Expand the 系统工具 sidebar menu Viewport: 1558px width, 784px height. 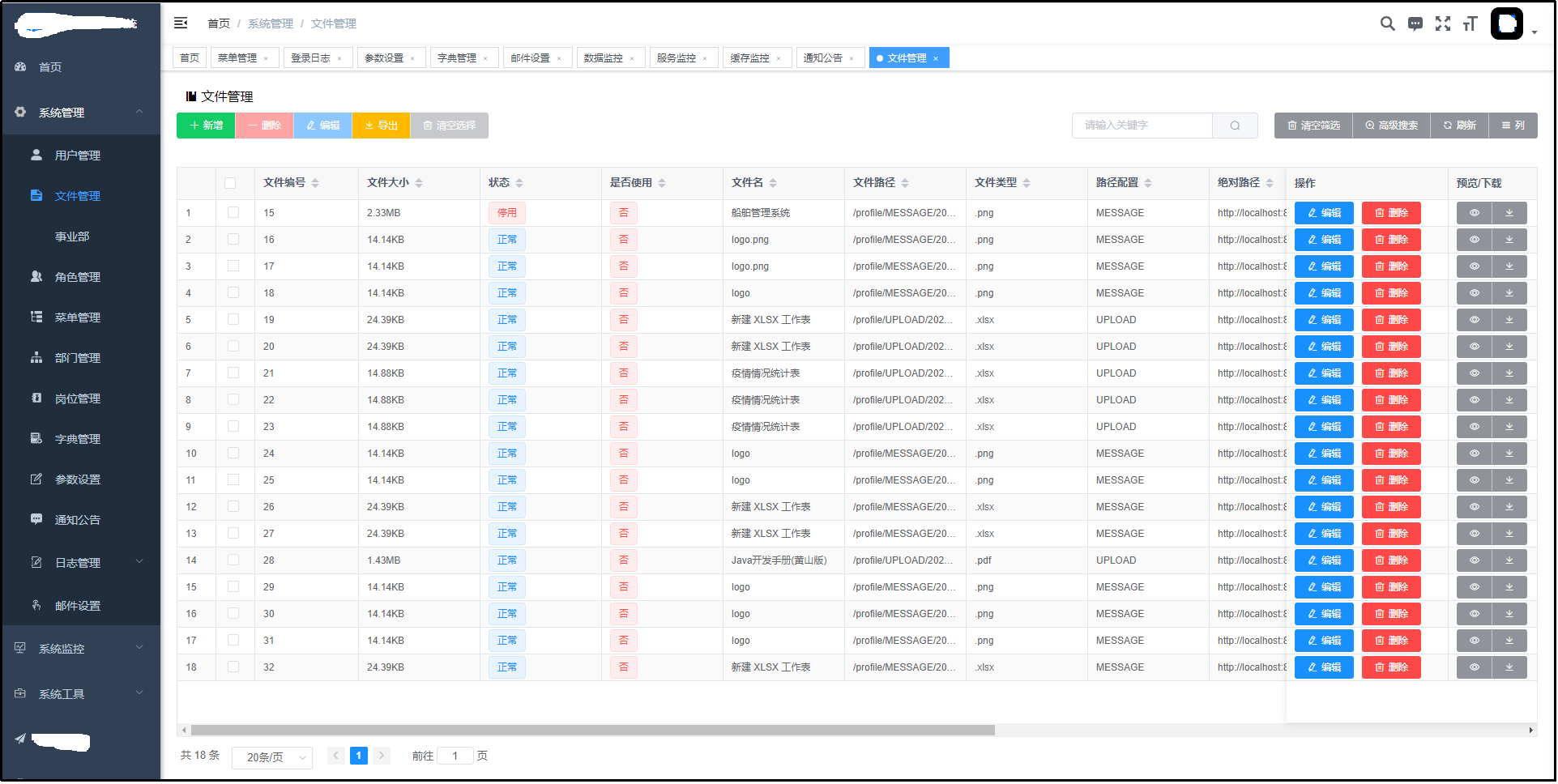pyautogui.click(x=81, y=694)
